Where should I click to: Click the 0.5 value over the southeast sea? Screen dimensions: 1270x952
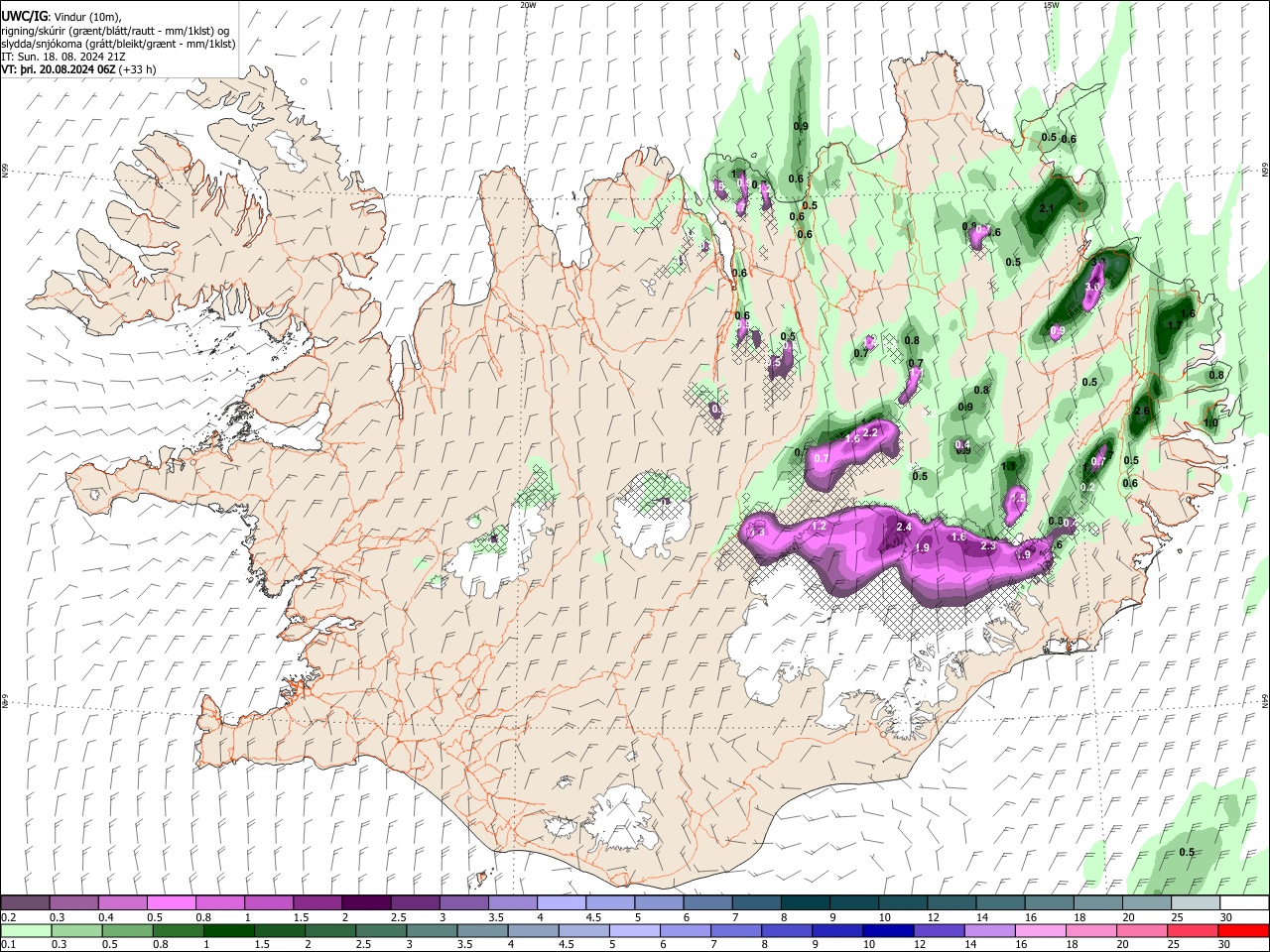click(x=1187, y=853)
